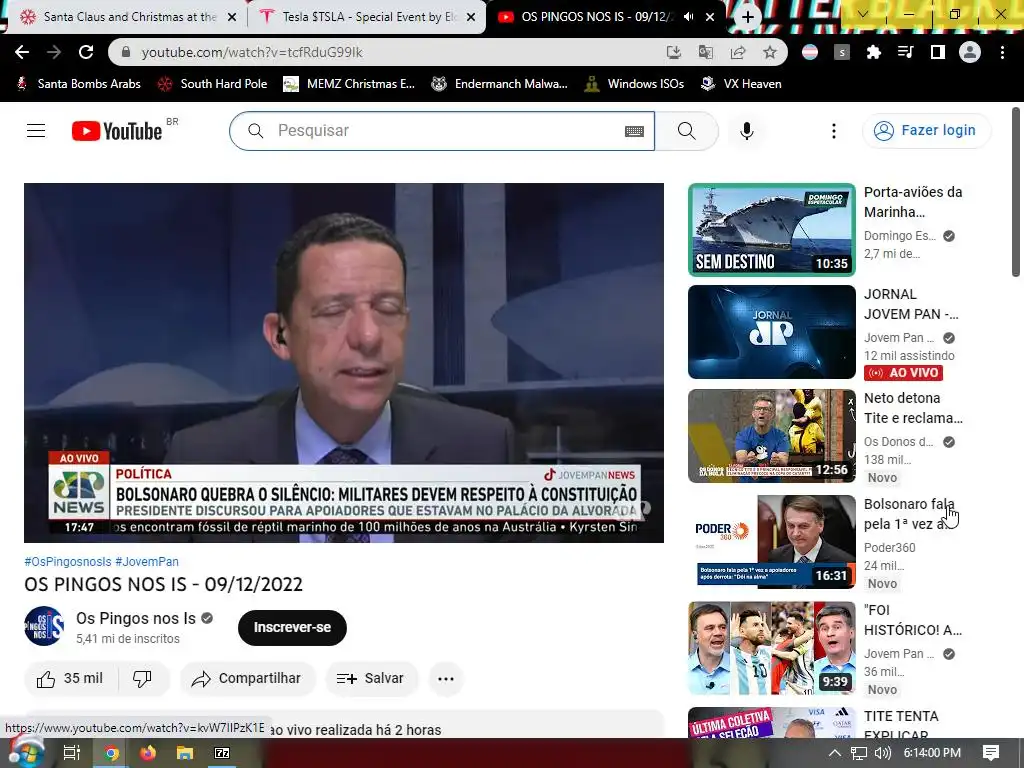Open Task View on taskbar
Screen dimensions: 1024x768
tap(71, 753)
